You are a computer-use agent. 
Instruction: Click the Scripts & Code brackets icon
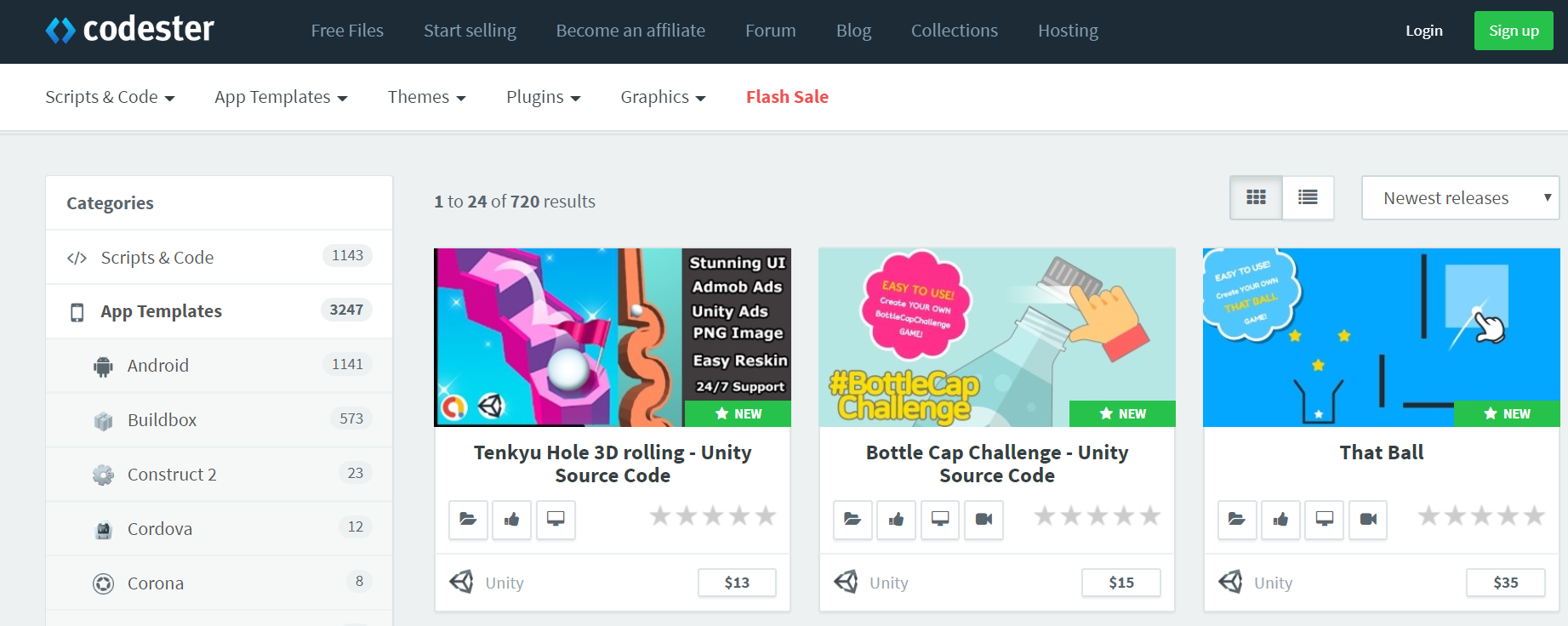pyautogui.click(x=77, y=258)
